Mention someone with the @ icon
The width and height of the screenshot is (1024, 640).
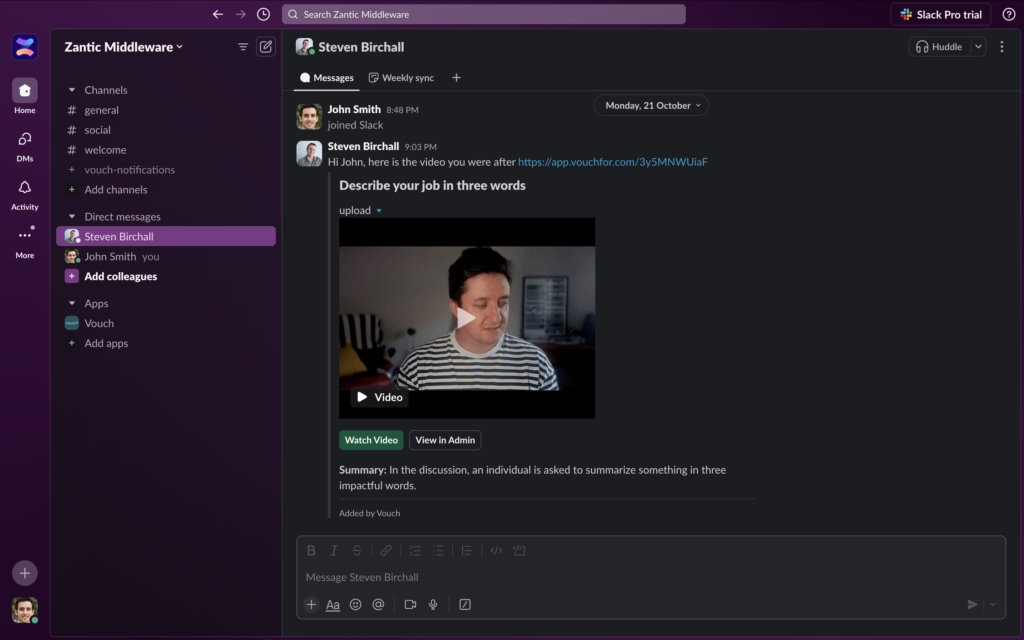click(378, 605)
